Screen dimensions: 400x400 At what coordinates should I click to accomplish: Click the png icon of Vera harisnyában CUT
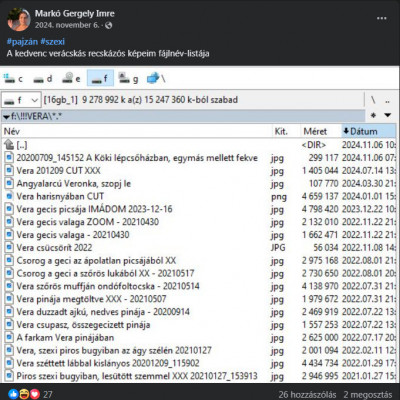coord(9,196)
